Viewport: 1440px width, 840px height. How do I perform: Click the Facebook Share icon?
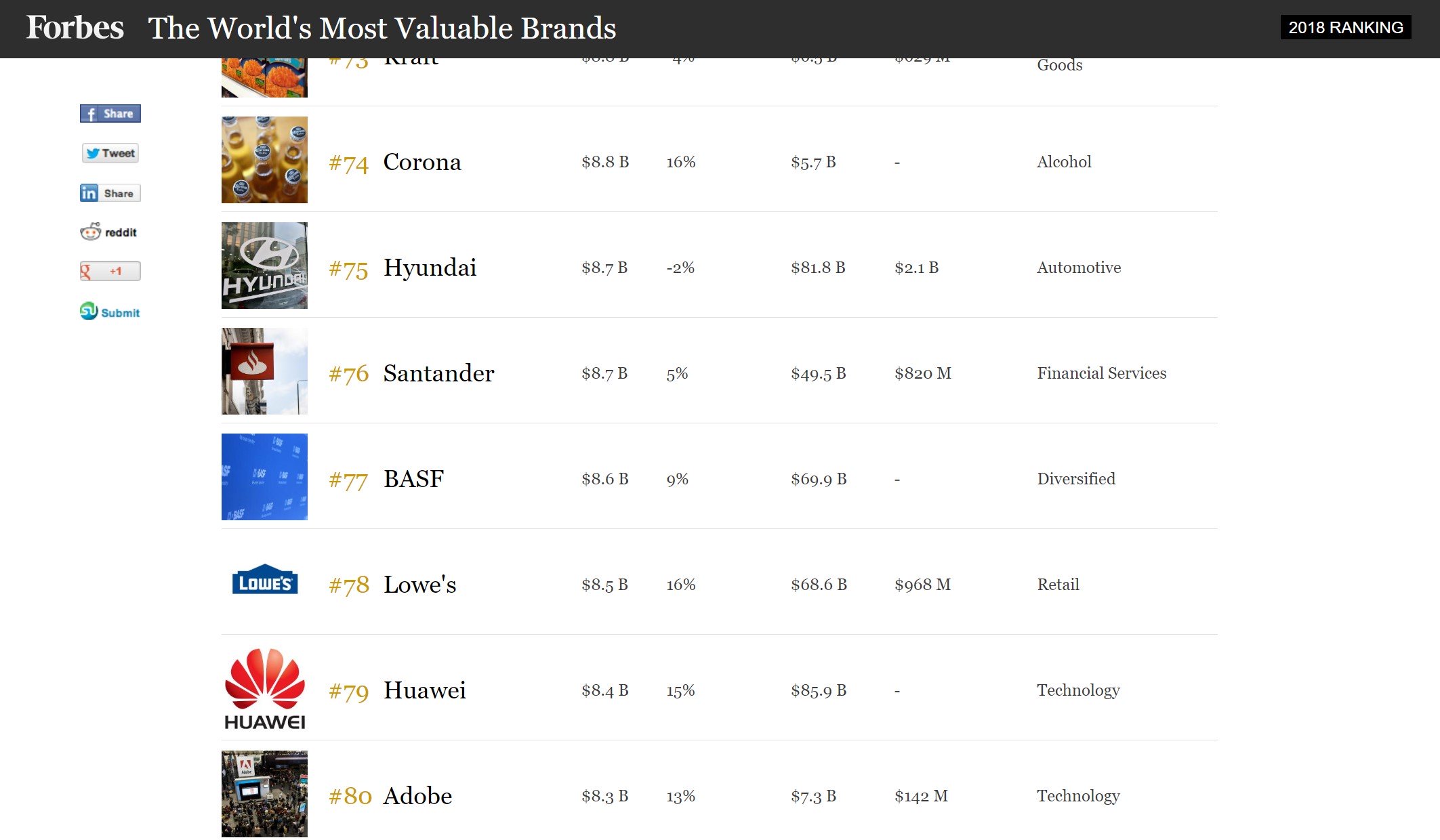110,114
